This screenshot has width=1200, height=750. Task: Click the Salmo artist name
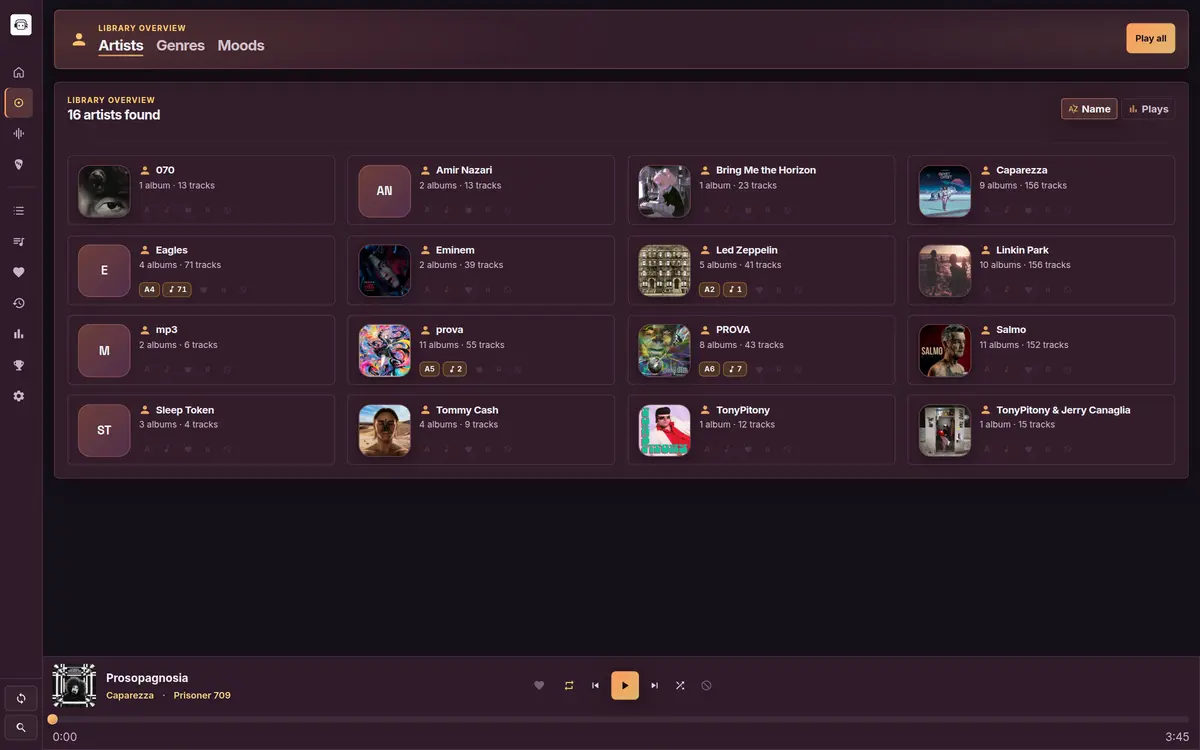pos(1011,329)
